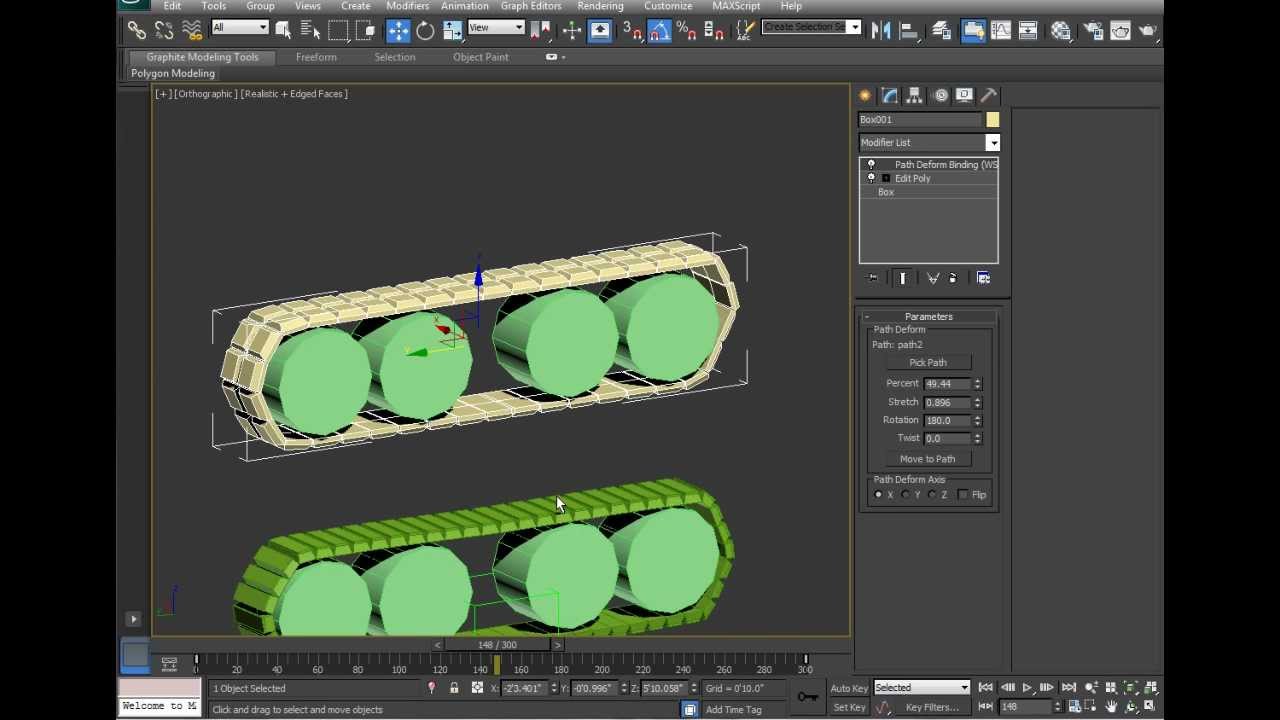Collapse the Parameters rollout
This screenshot has height=720, width=1280.
coord(928,317)
